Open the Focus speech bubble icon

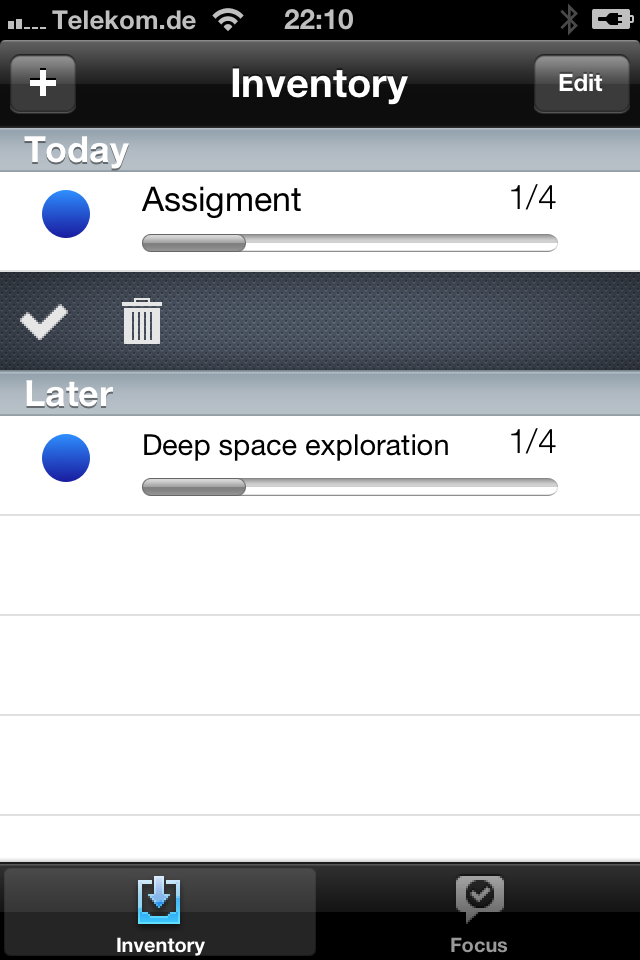(x=480, y=899)
